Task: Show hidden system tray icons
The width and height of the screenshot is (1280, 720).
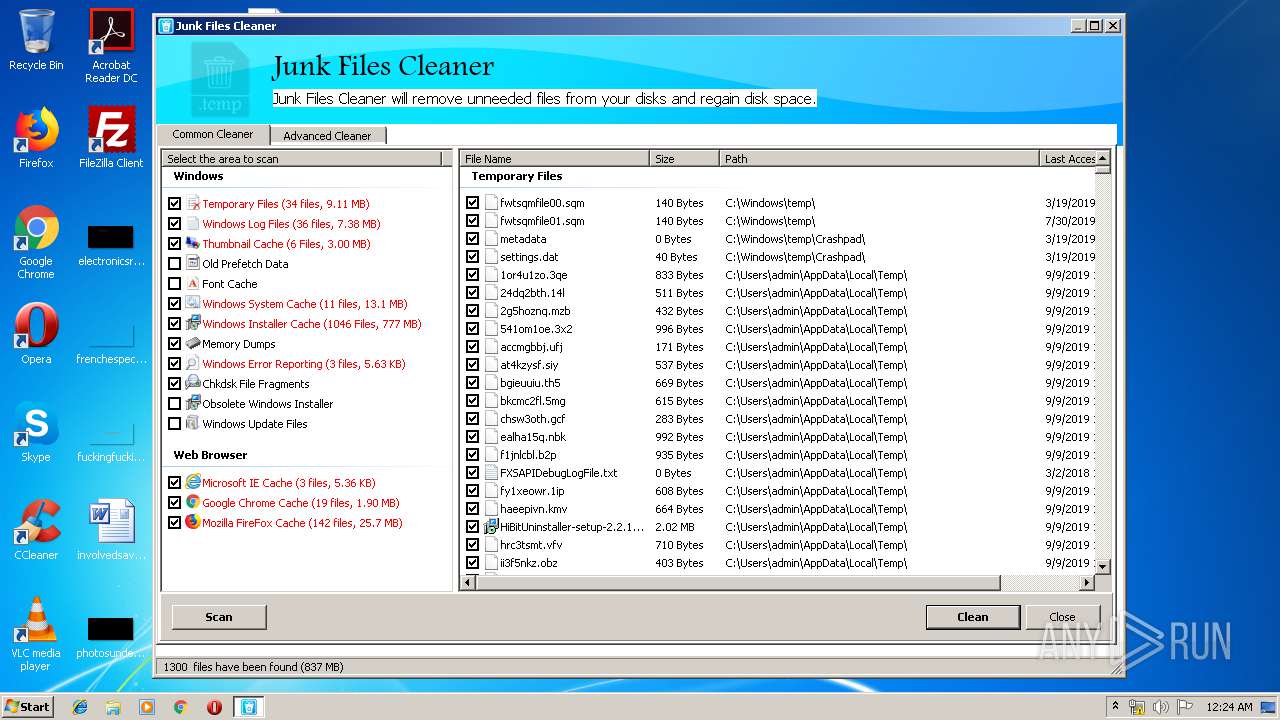Action: (1115, 707)
